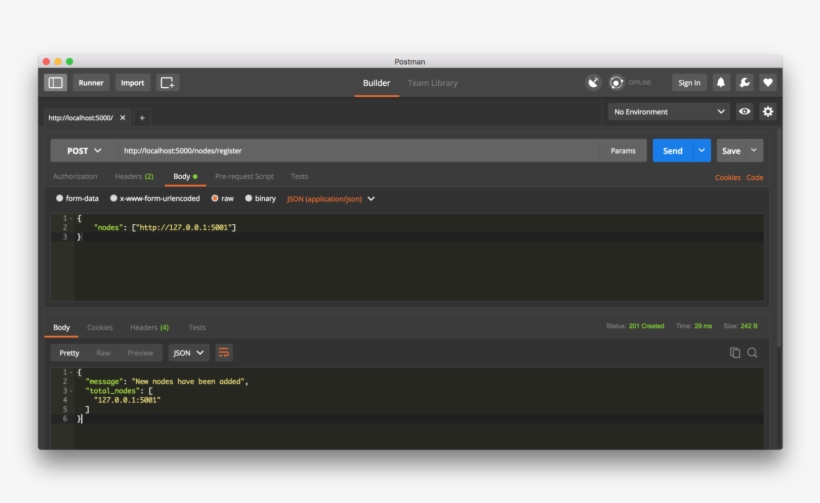Click the "29 ms" time value
This screenshot has width=820, height=503.
tap(703, 326)
